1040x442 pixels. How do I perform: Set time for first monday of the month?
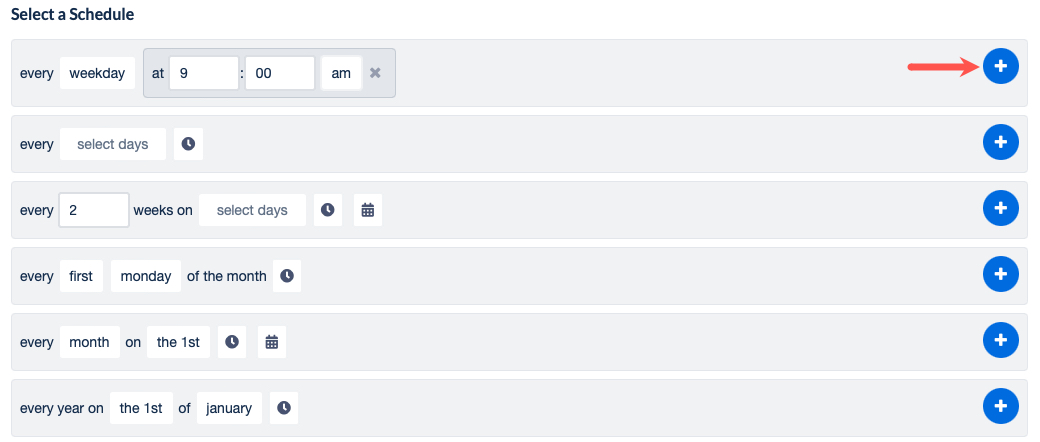(x=287, y=276)
